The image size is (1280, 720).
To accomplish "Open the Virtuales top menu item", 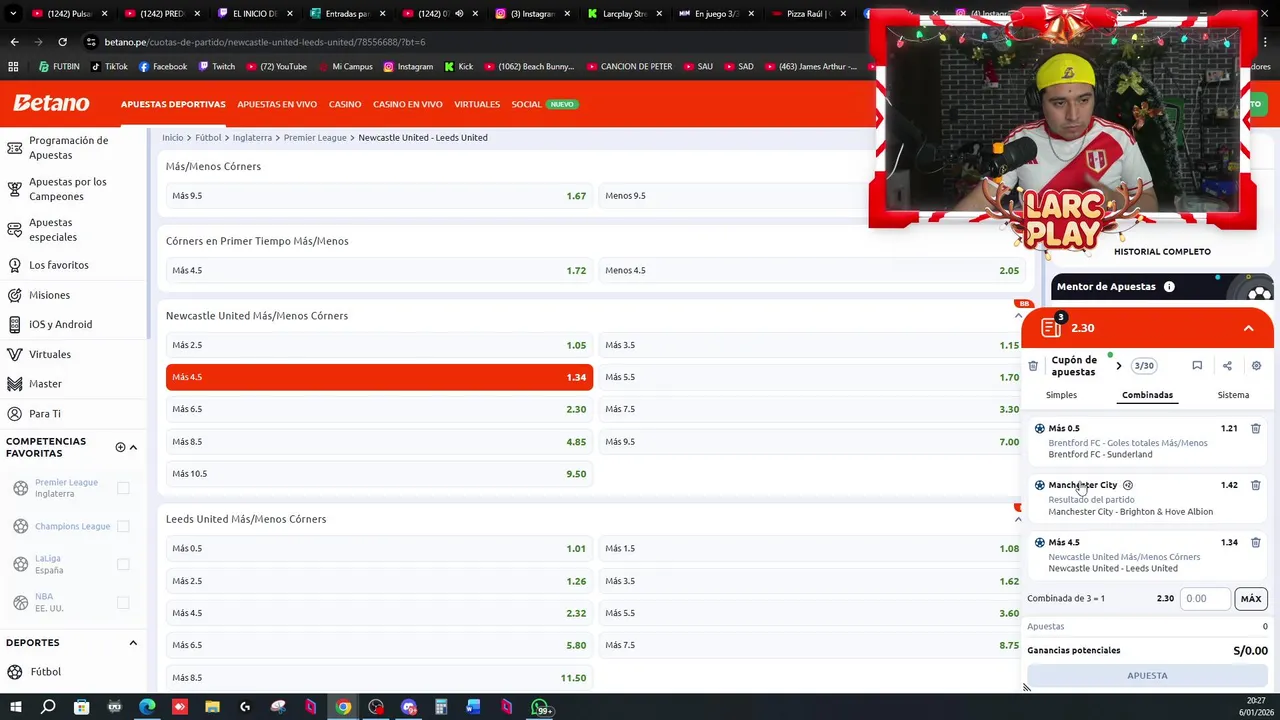I will click(477, 104).
